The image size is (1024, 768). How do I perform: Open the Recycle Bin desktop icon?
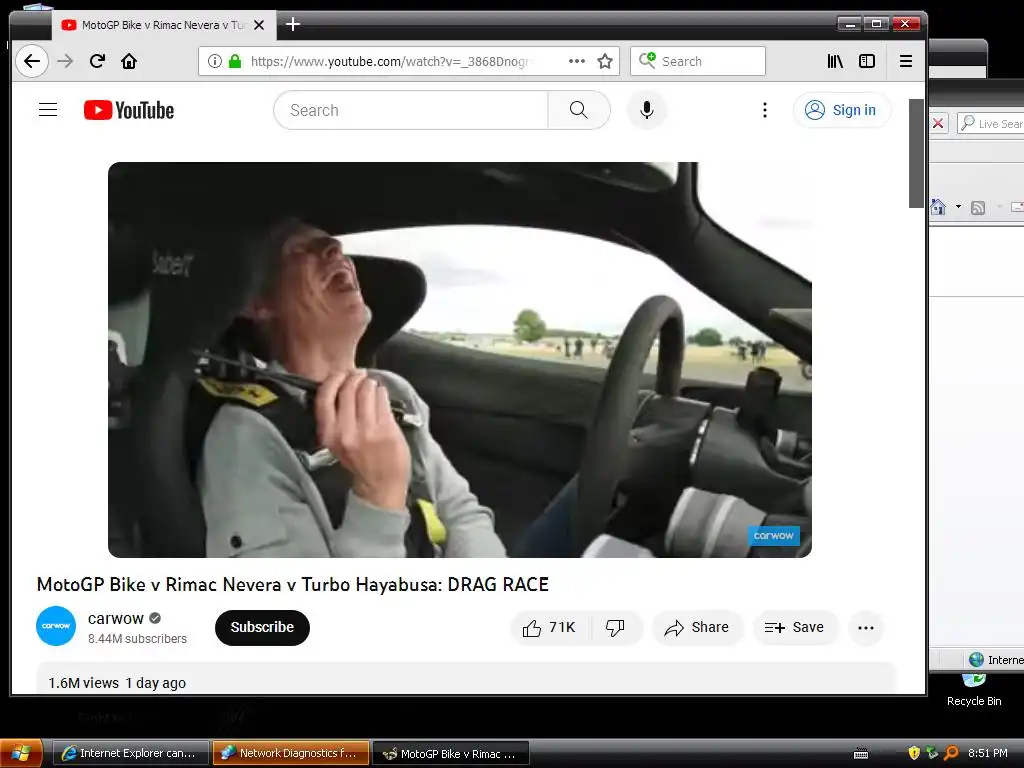974,690
